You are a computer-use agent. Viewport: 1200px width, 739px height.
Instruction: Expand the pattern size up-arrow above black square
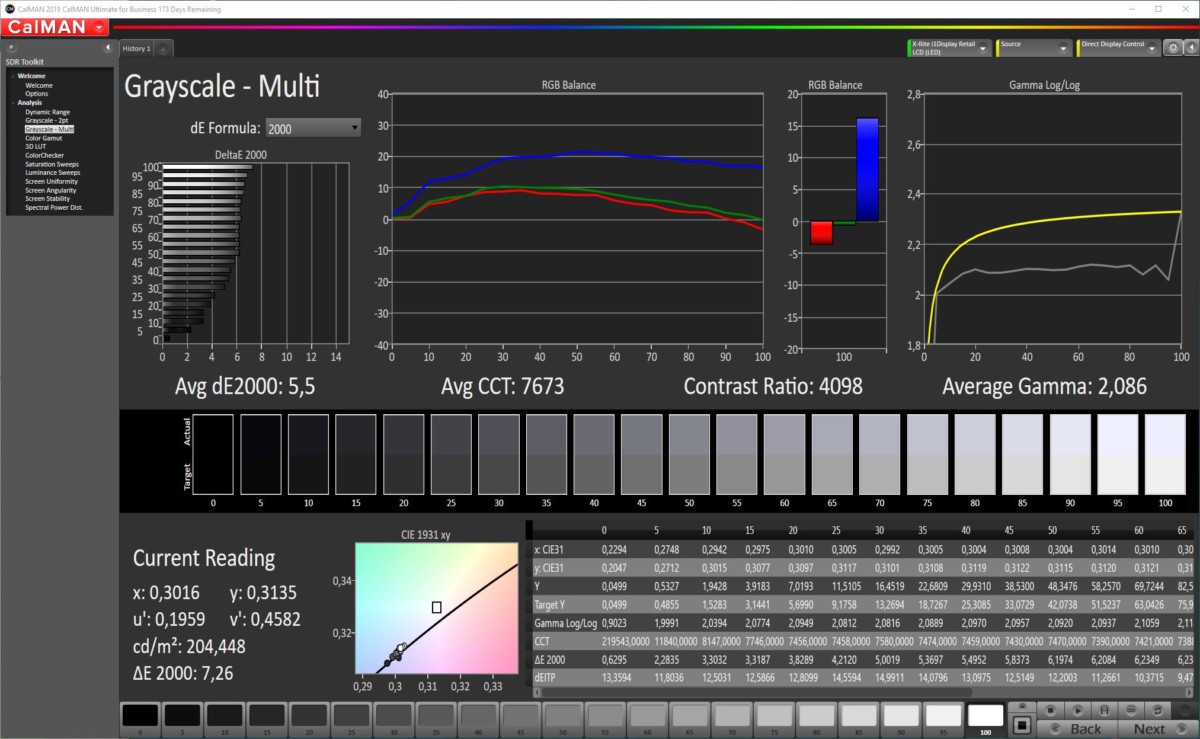pos(1022,706)
